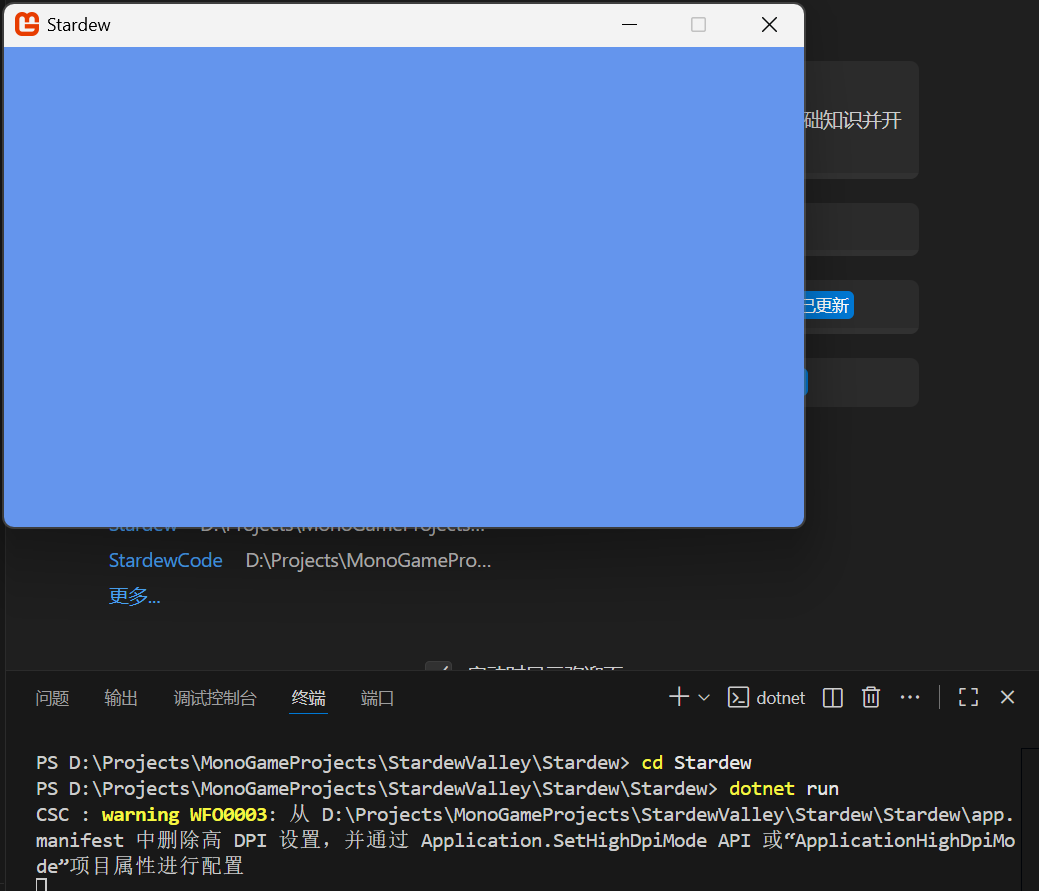1039x891 pixels.
Task: Close the Stardew game window
Action: click(769, 25)
